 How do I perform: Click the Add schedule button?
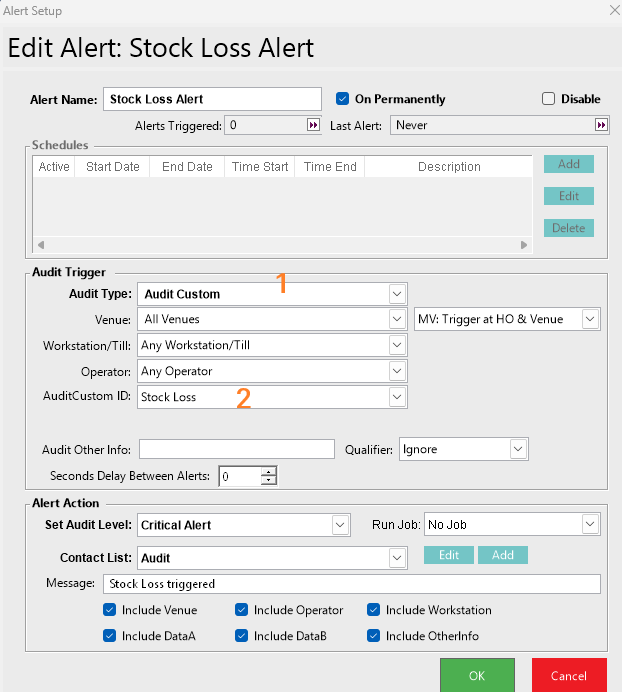click(568, 164)
